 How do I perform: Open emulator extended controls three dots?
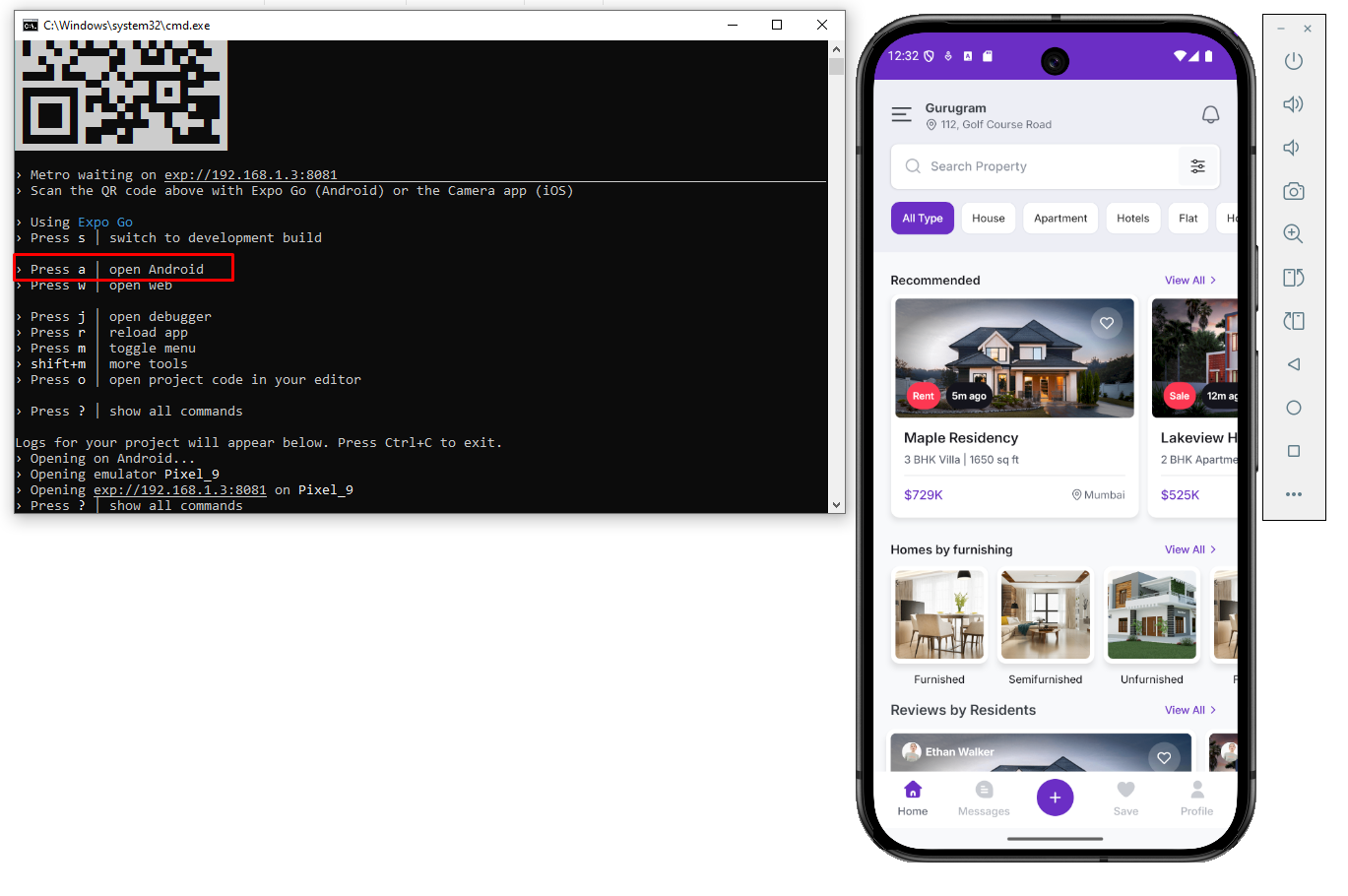[1293, 494]
